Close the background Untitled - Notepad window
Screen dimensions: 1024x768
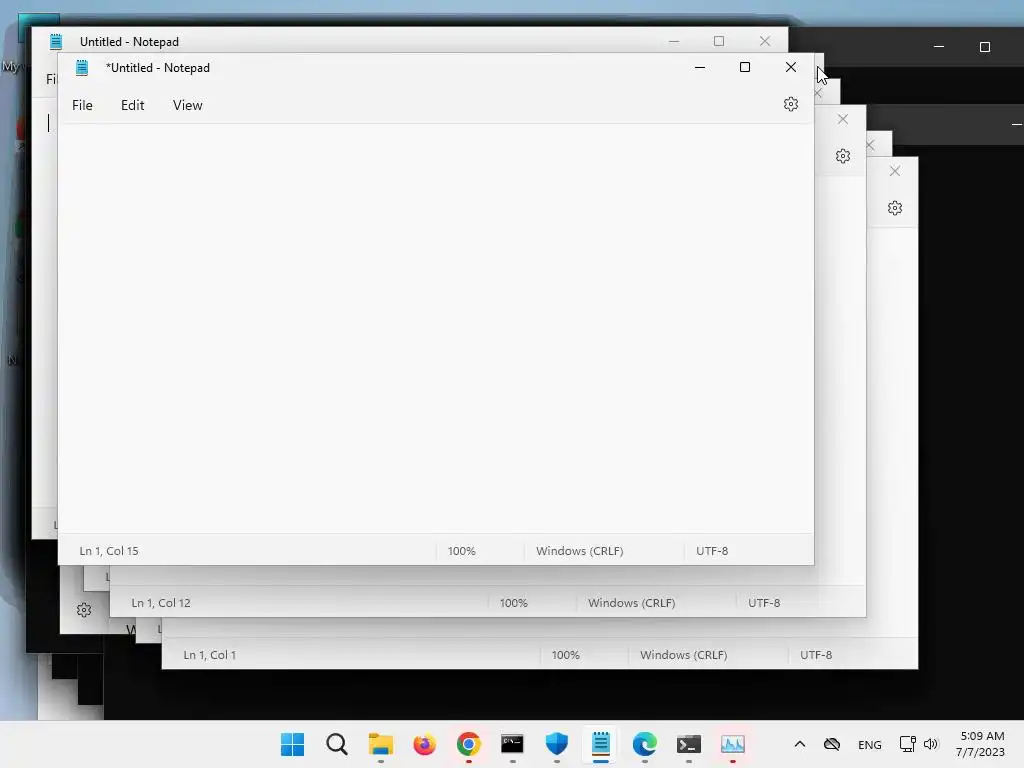[x=765, y=41]
